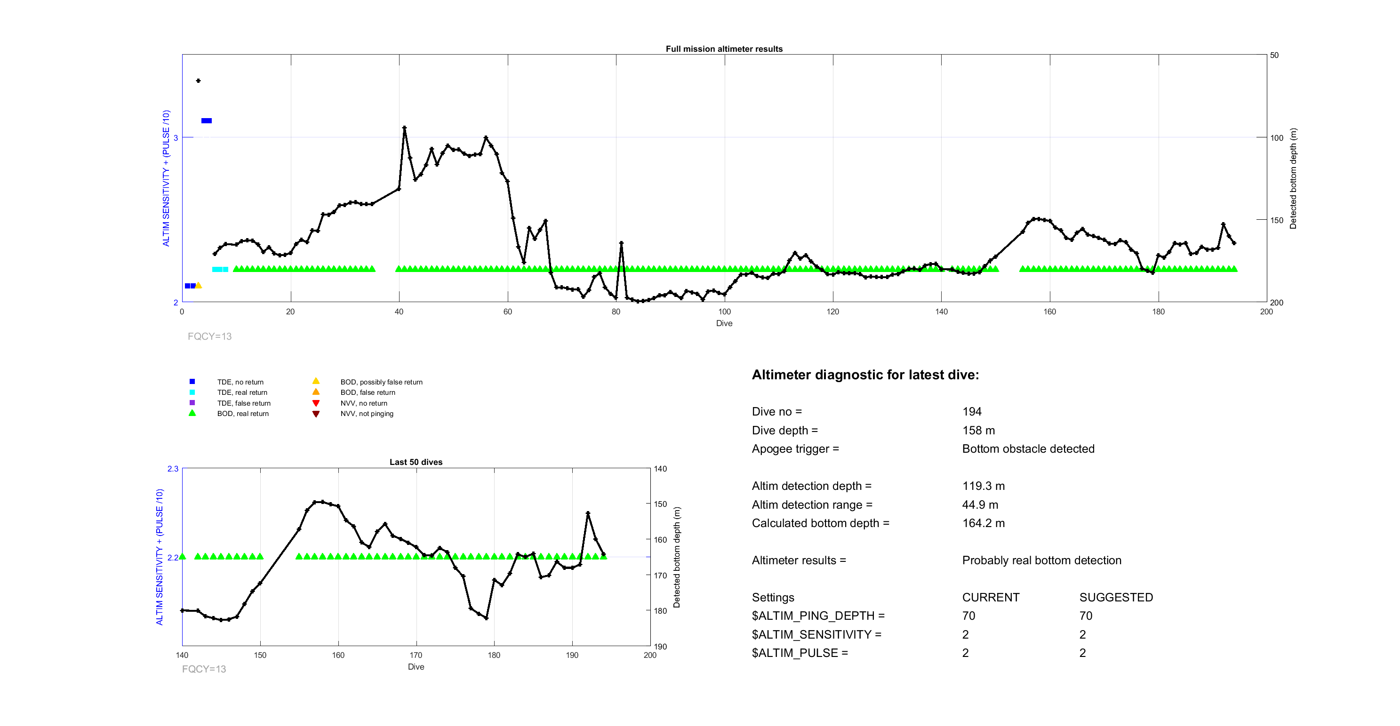Click the 'SUGGESTED' column header
Viewport: 1400px width, 726px height.
tap(1116, 598)
